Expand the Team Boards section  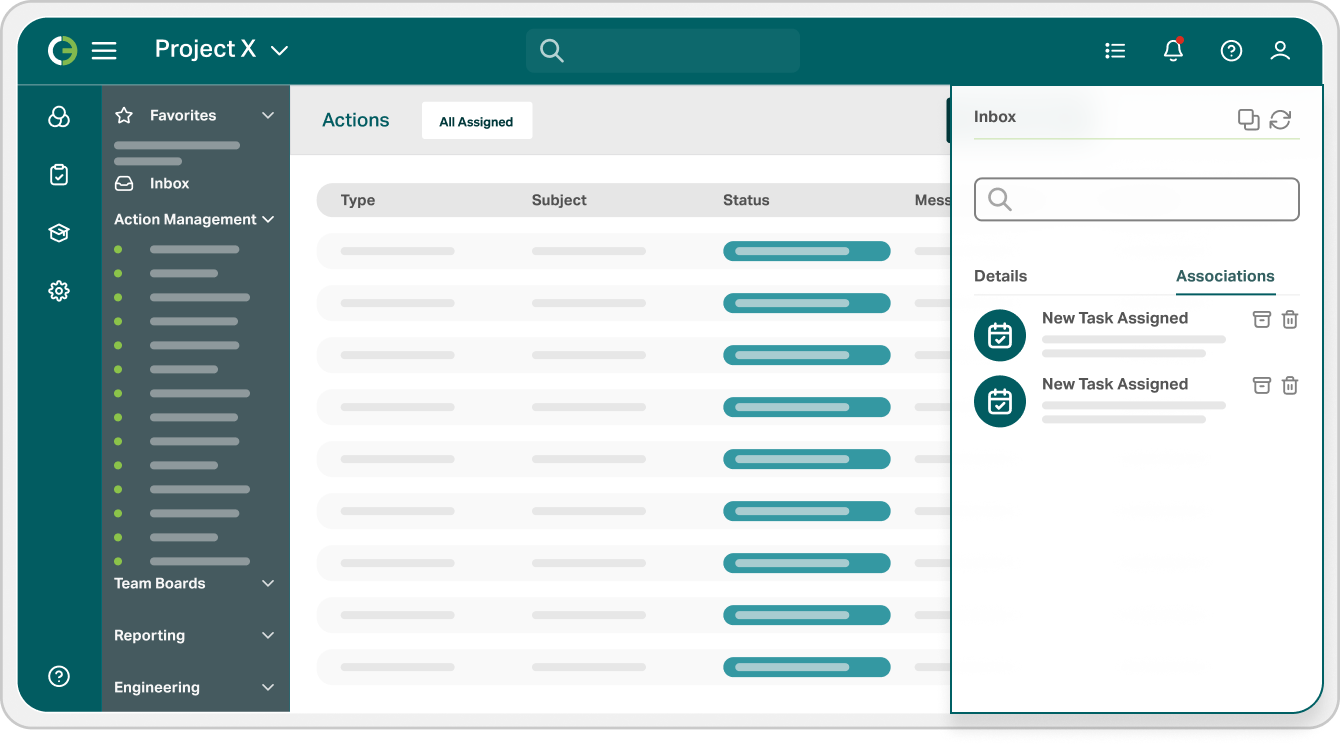[267, 583]
